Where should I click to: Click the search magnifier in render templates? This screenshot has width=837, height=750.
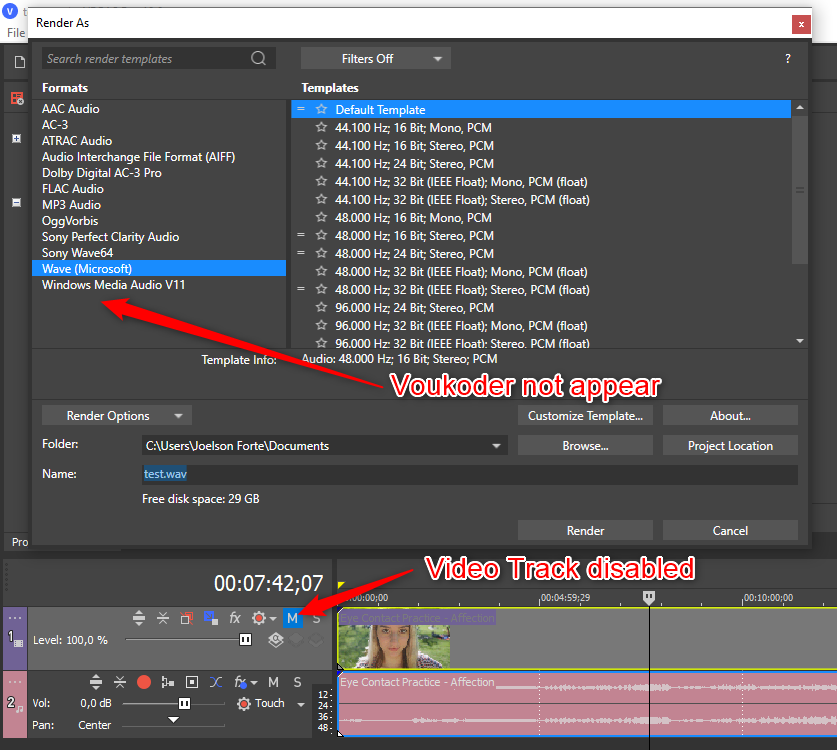coord(259,58)
